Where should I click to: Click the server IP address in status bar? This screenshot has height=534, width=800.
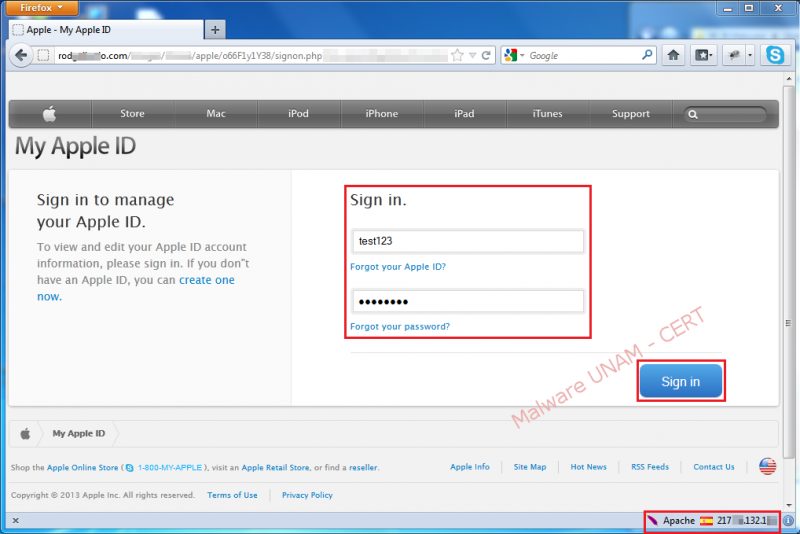pos(746,521)
